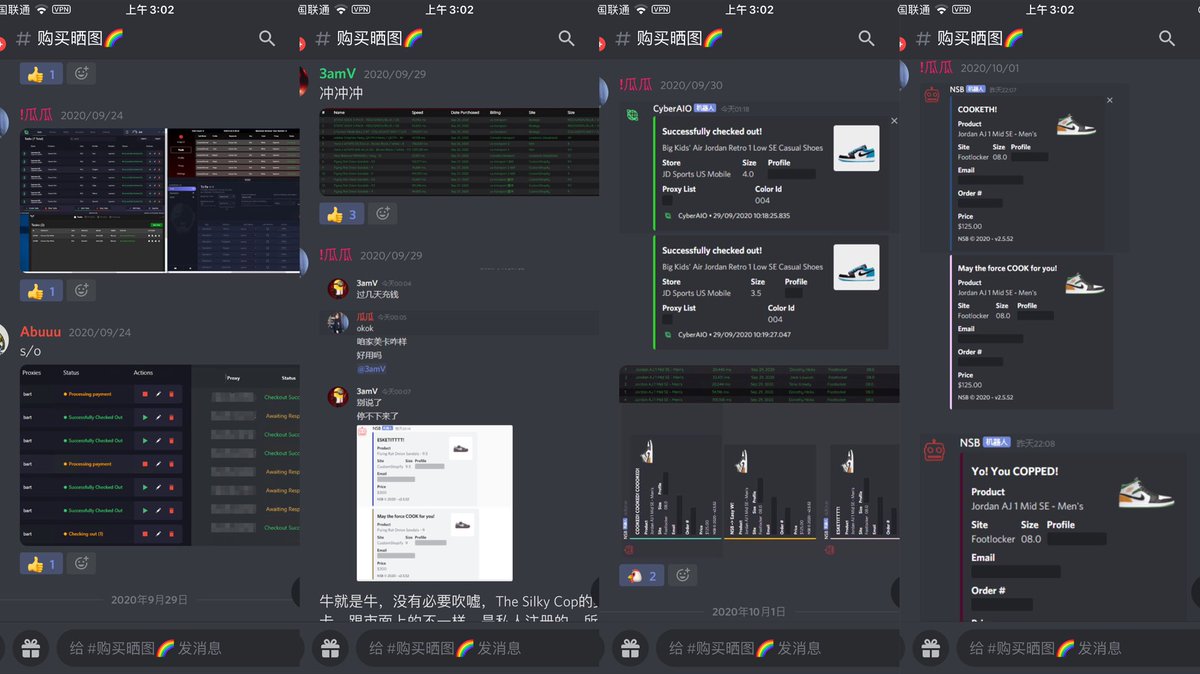Open Abuuu's proxies status screenshot

[x=160, y=455]
